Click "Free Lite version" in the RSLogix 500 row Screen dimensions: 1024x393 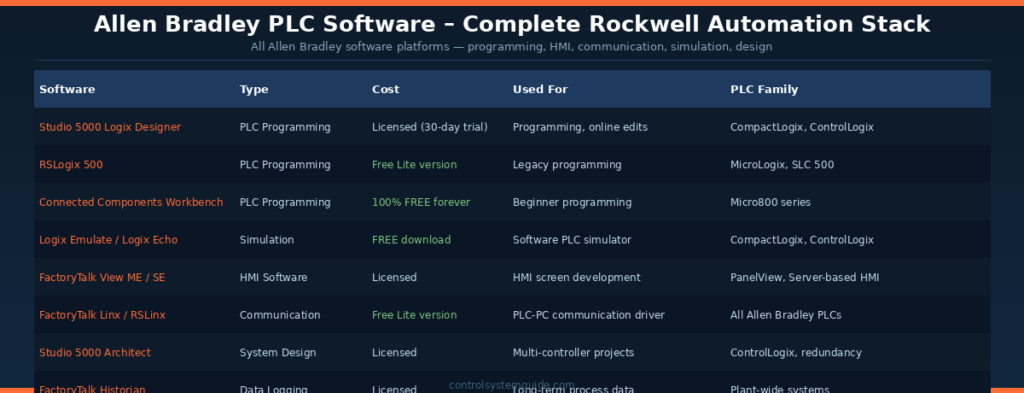tap(415, 165)
